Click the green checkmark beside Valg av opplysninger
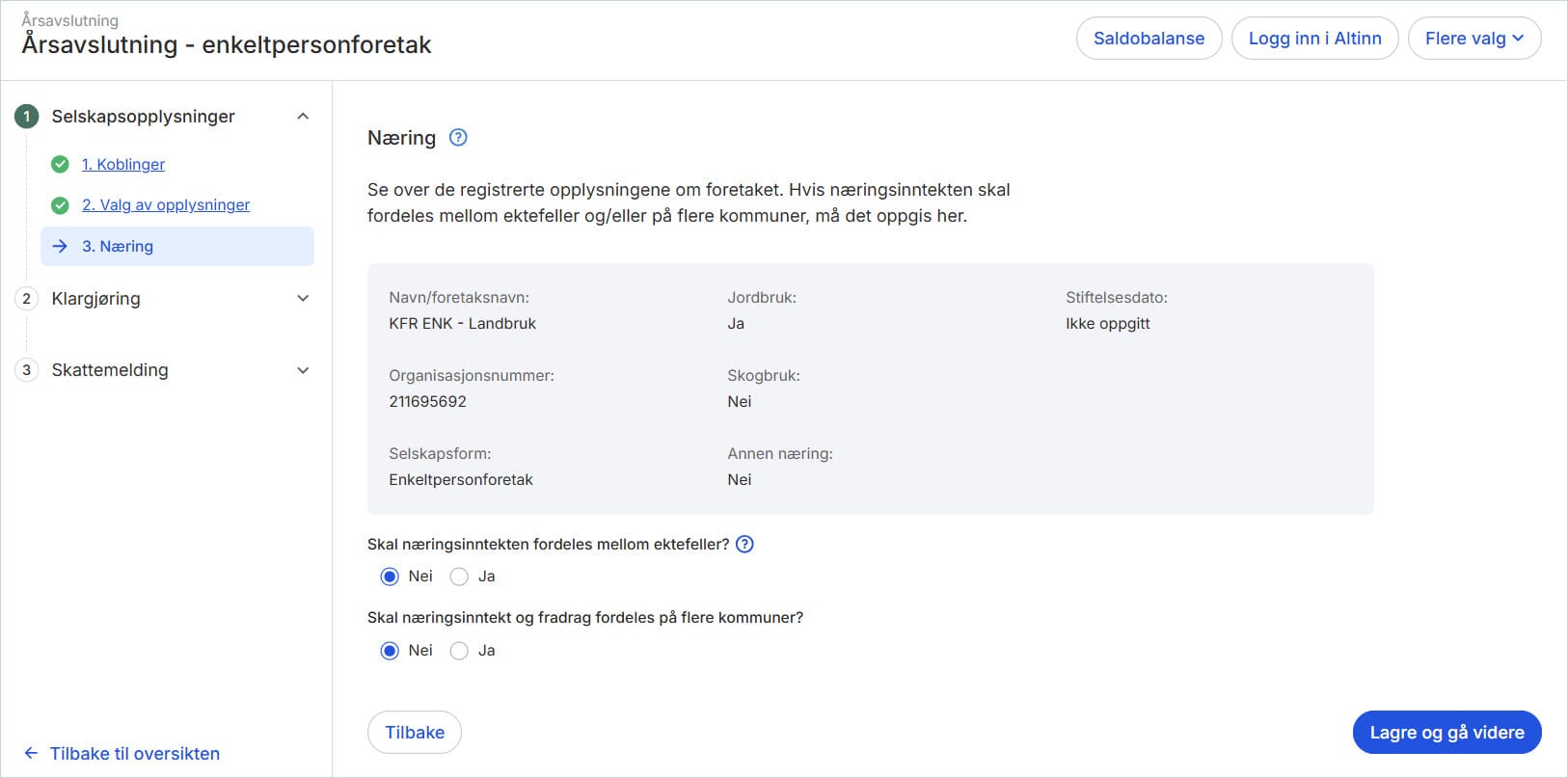 60,204
